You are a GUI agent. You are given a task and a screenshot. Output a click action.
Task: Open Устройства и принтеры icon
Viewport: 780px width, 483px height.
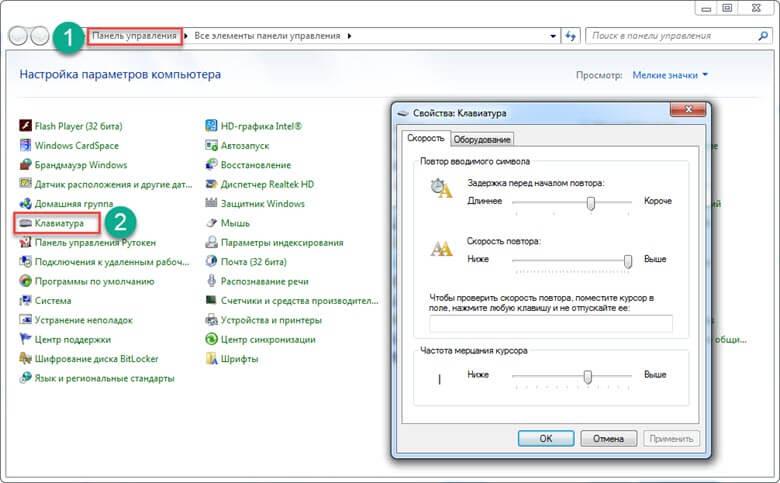[x=211, y=320]
